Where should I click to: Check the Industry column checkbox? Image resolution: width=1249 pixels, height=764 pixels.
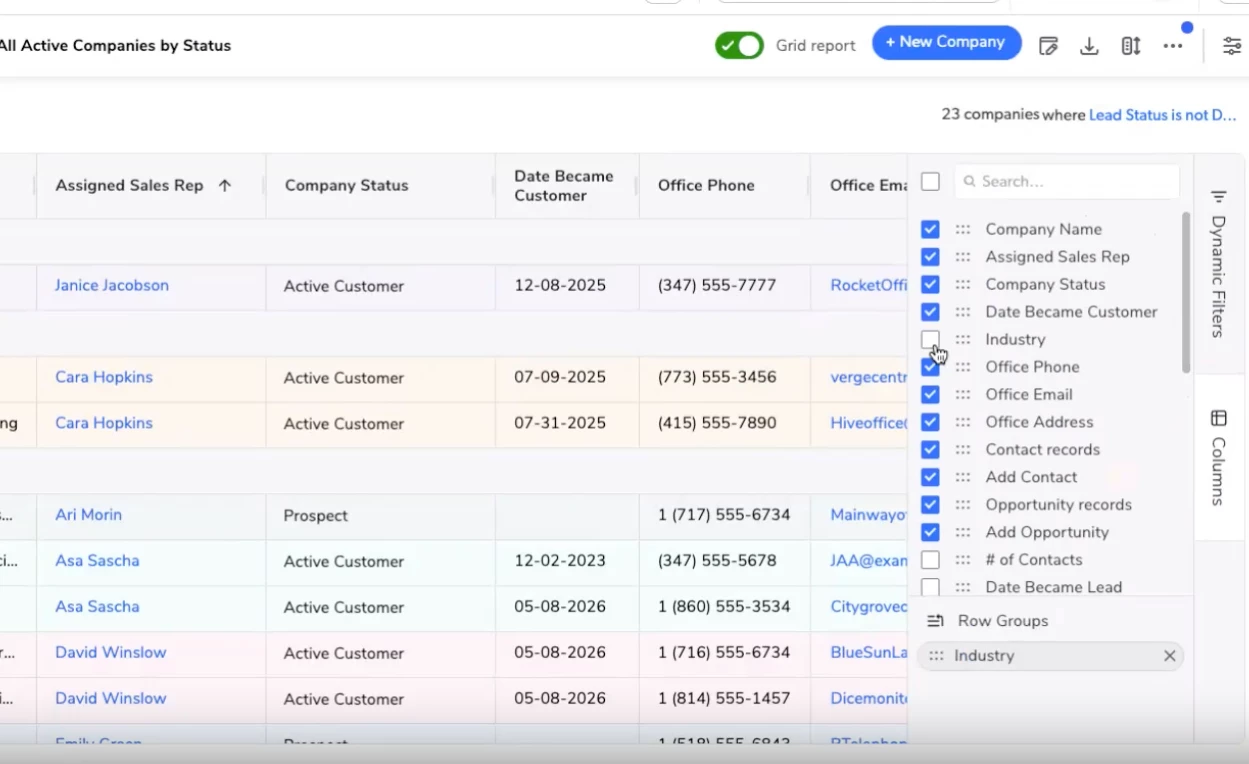coord(930,339)
